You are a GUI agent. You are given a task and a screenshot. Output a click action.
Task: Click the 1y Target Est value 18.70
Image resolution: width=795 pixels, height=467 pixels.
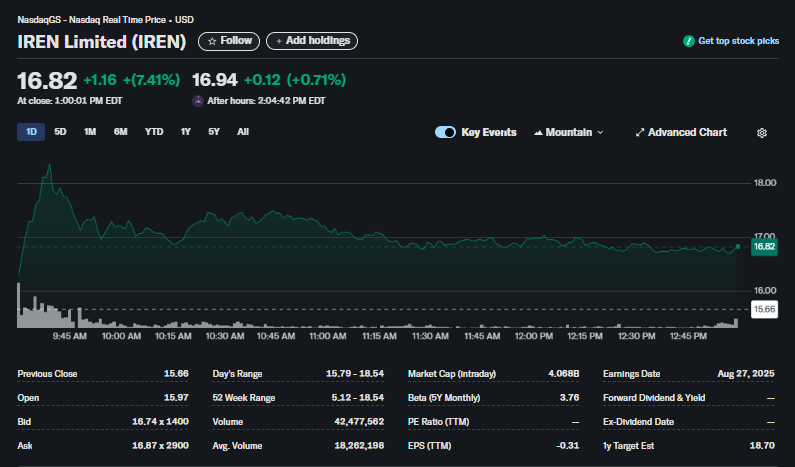[x=762, y=446]
